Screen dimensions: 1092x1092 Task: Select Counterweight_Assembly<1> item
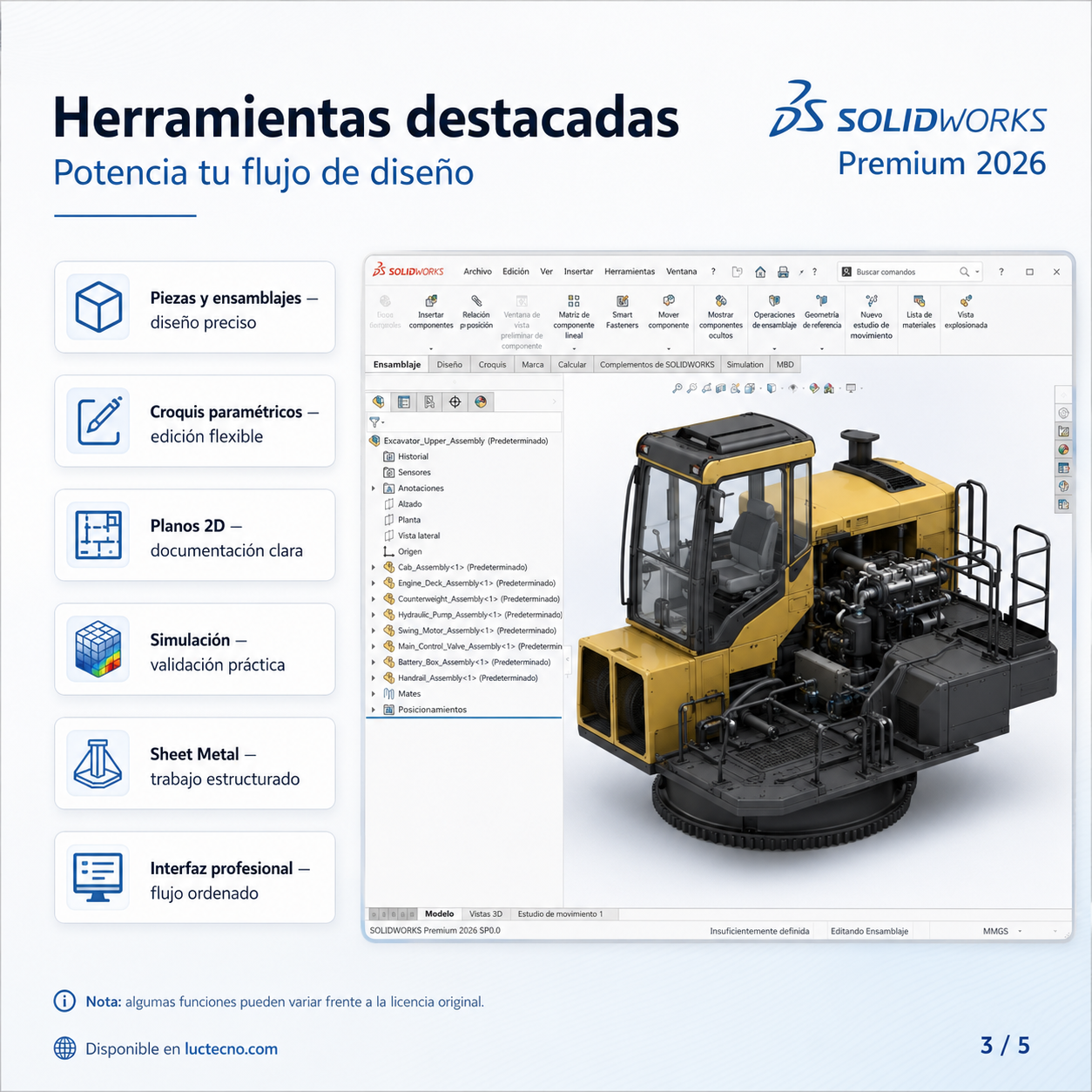tap(471, 599)
